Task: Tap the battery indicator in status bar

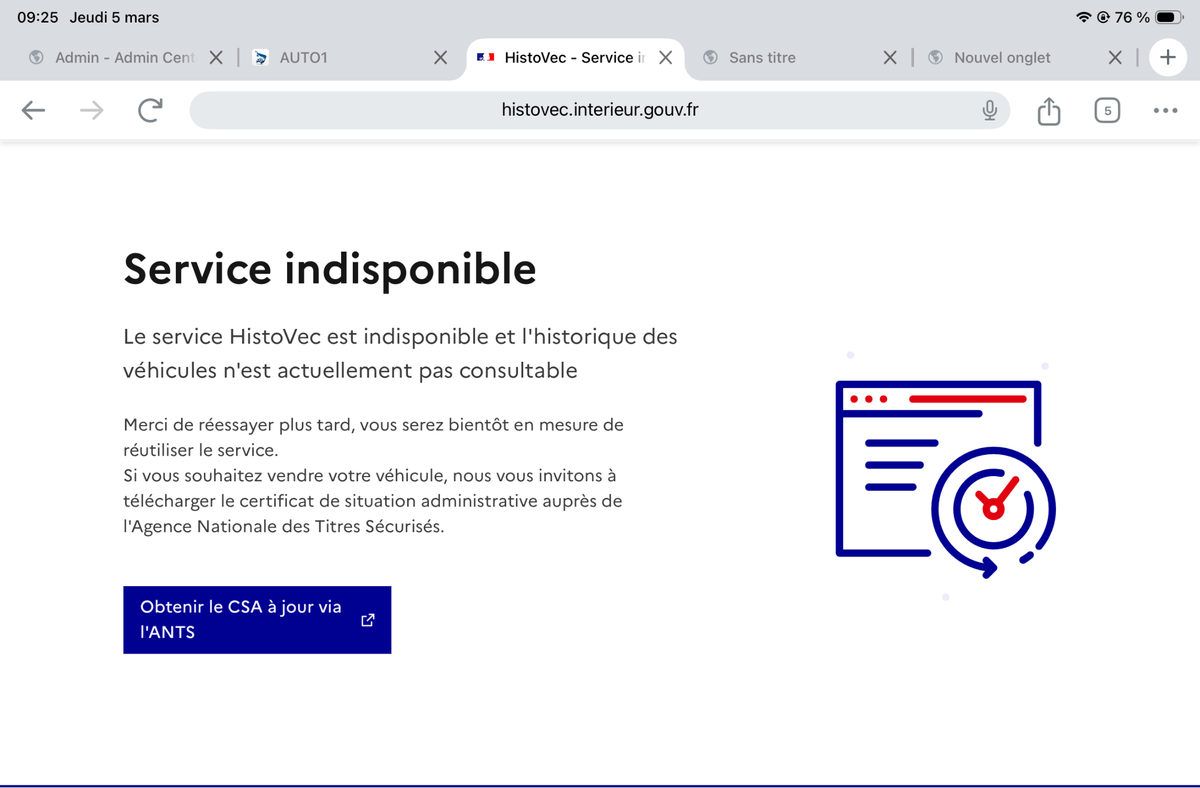Action: pos(1169,17)
